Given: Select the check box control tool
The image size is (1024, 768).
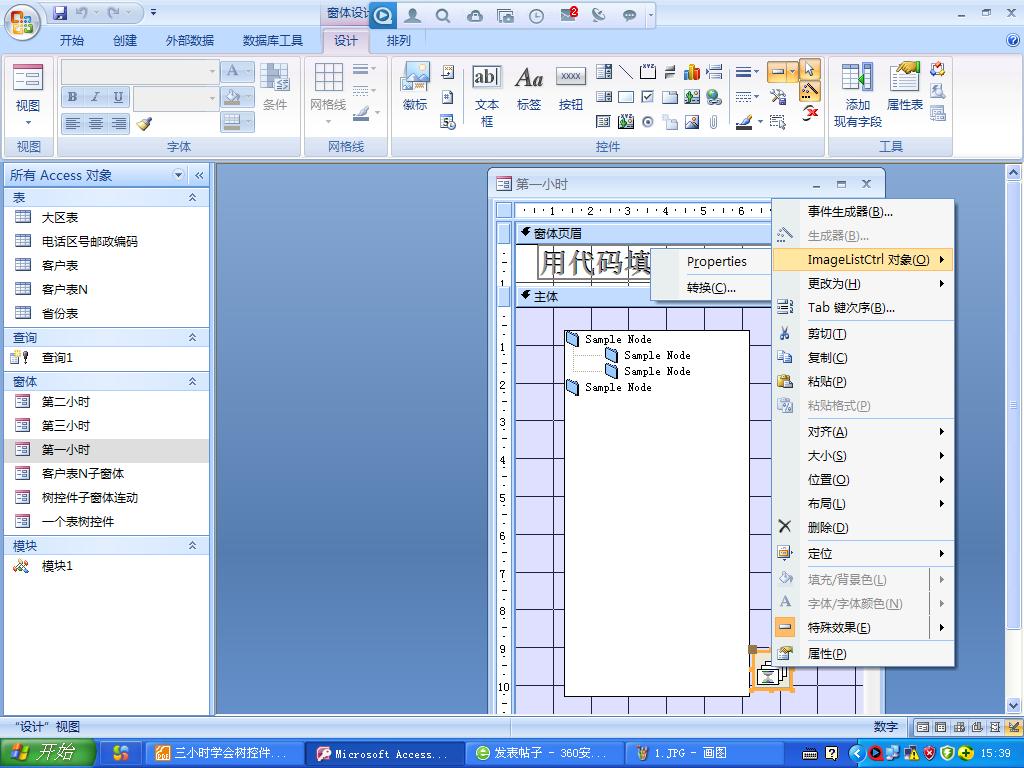Looking at the screenshot, I should coord(647,97).
